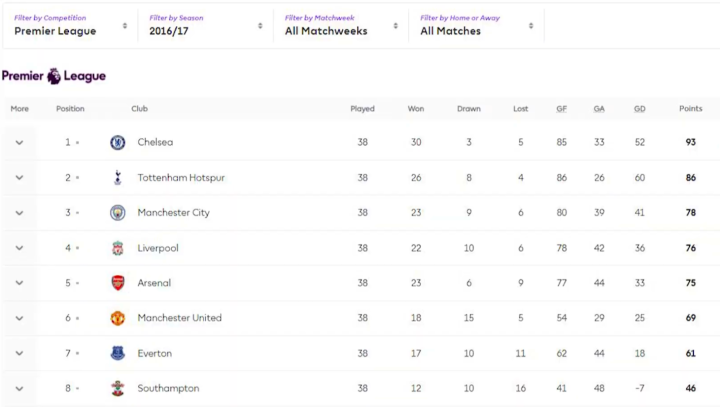The image size is (720, 407).
Task: Open the Filter by Season dropdown
Action: [x=205, y=25]
